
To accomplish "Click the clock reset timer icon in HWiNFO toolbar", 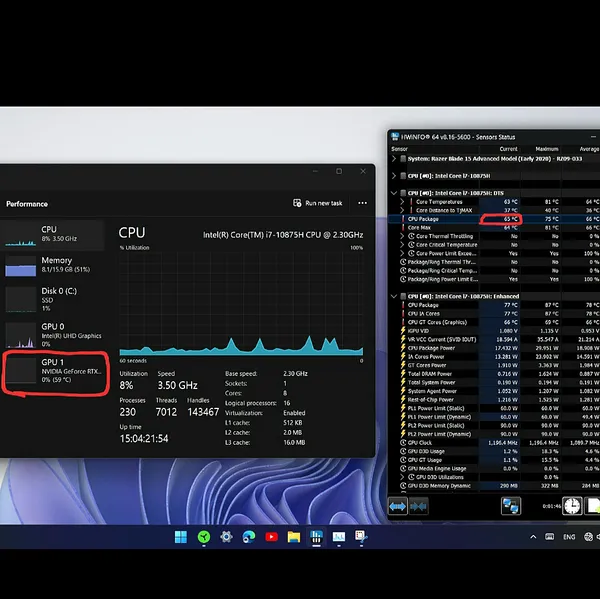I will (572, 506).
